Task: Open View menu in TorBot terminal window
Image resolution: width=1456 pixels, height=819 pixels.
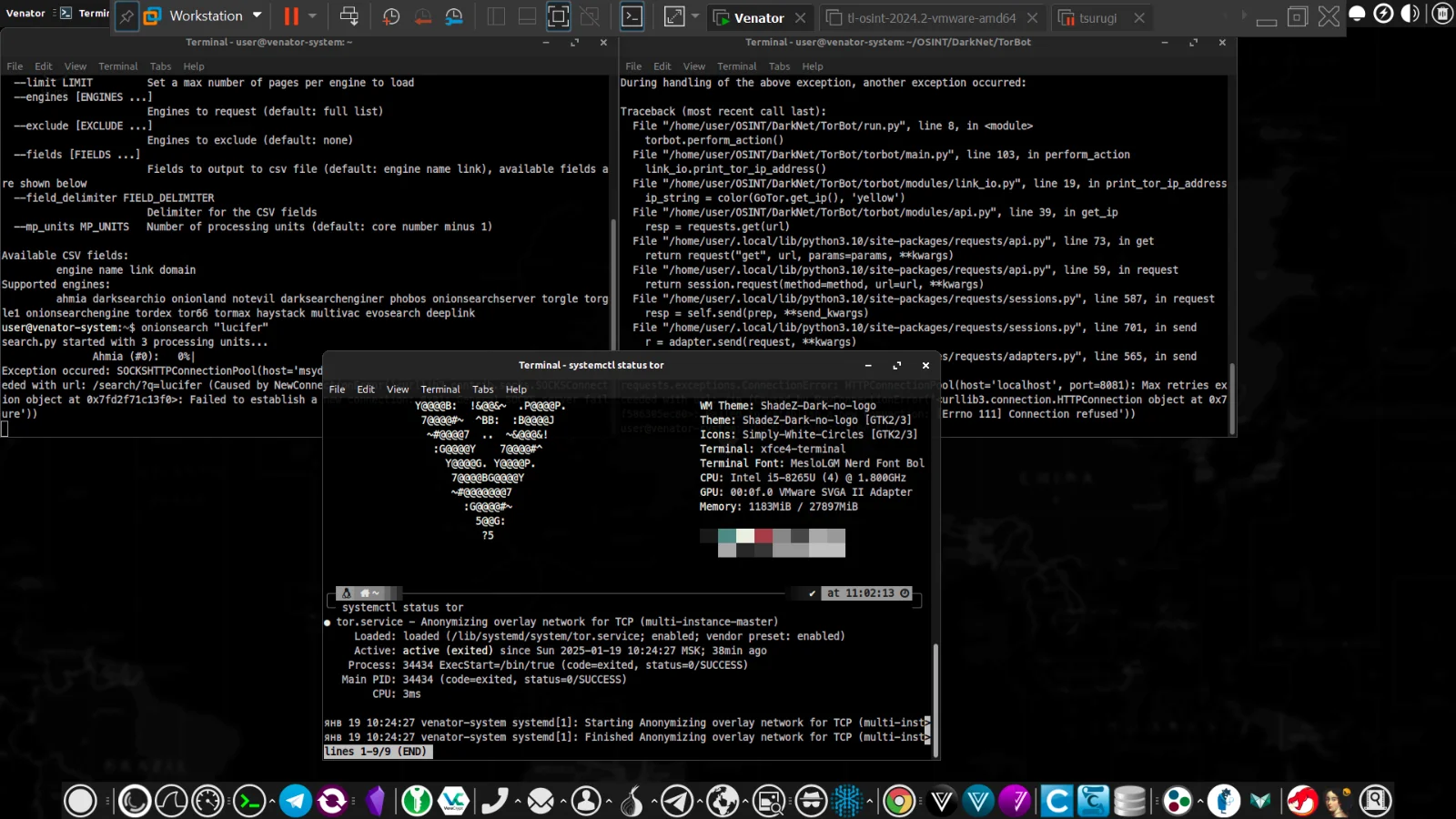Action: point(694,66)
